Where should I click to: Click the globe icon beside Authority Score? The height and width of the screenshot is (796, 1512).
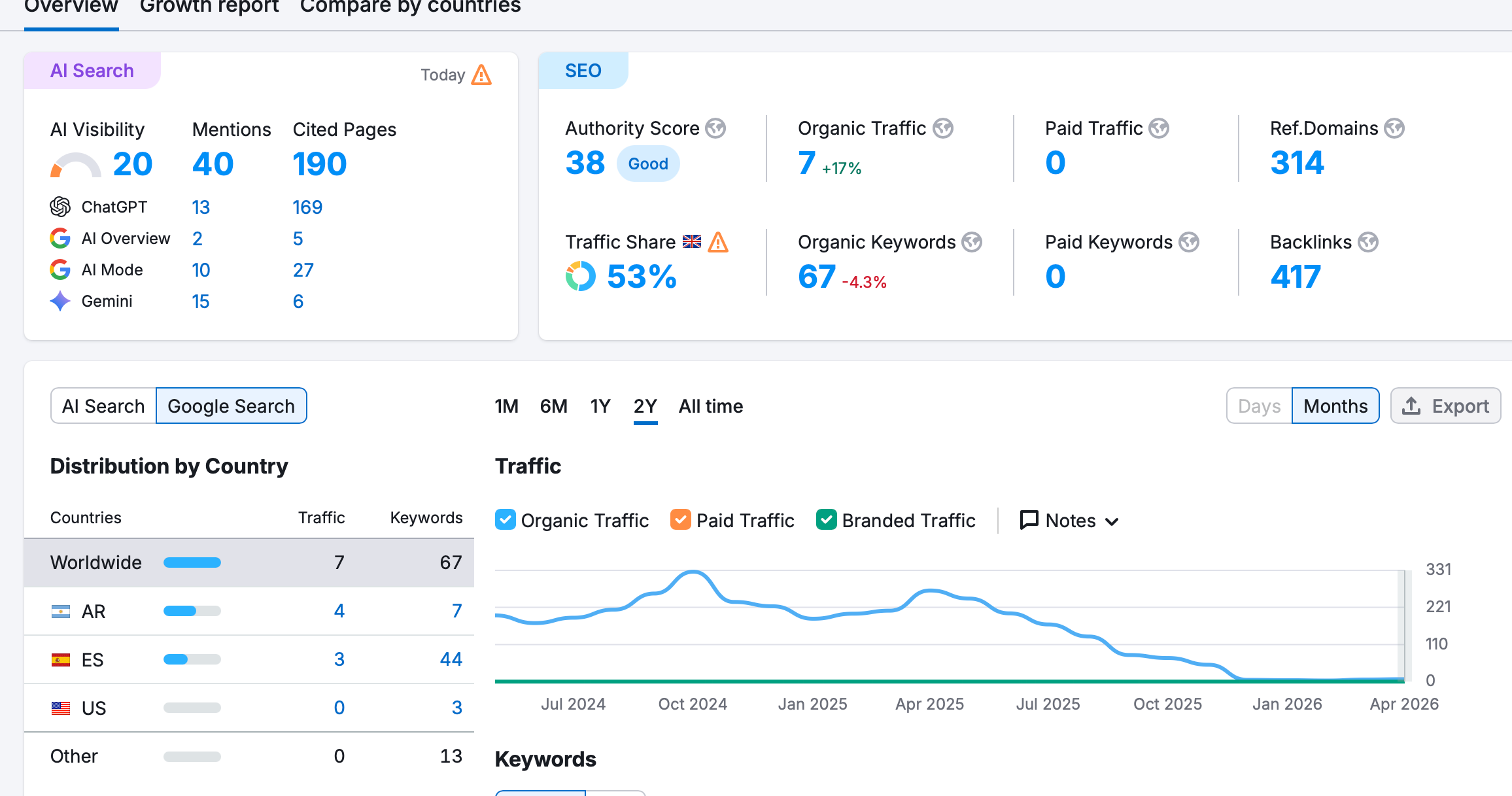click(715, 128)
